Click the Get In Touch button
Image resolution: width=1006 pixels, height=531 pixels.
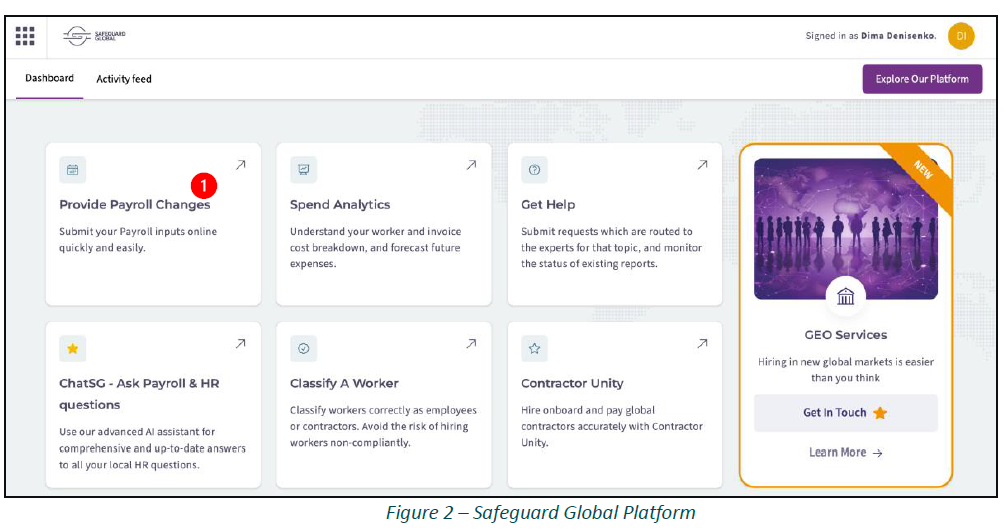click(x=846, y=413)
